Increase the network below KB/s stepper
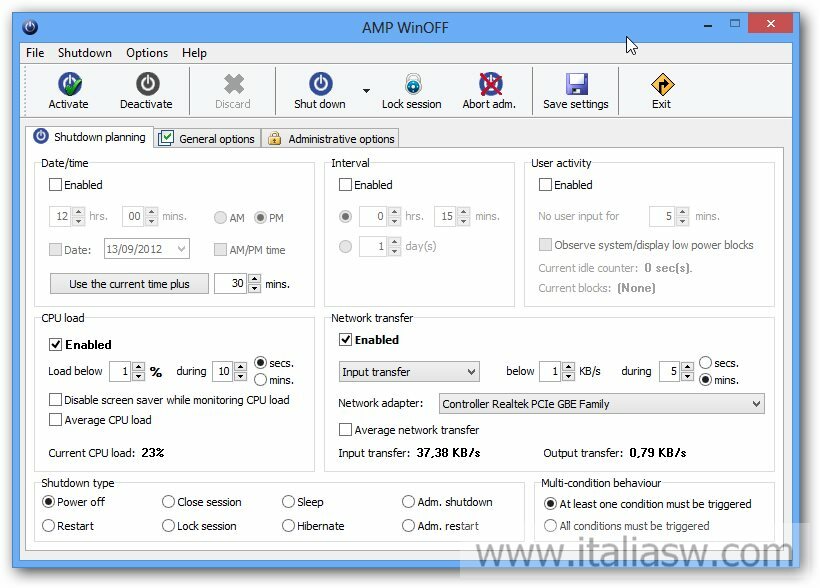Viewport: 820px width, 588px height. pos(568,367)
